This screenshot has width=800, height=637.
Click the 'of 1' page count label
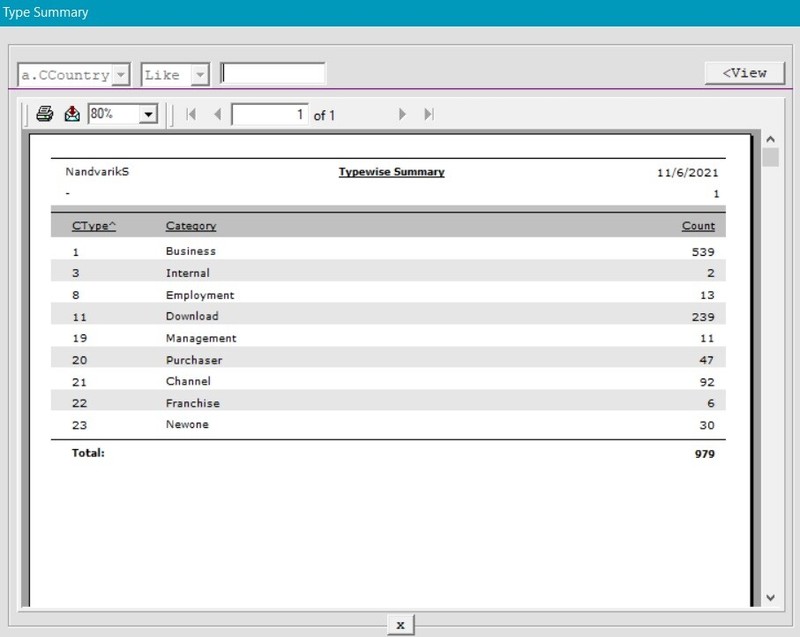pos(324,116)
